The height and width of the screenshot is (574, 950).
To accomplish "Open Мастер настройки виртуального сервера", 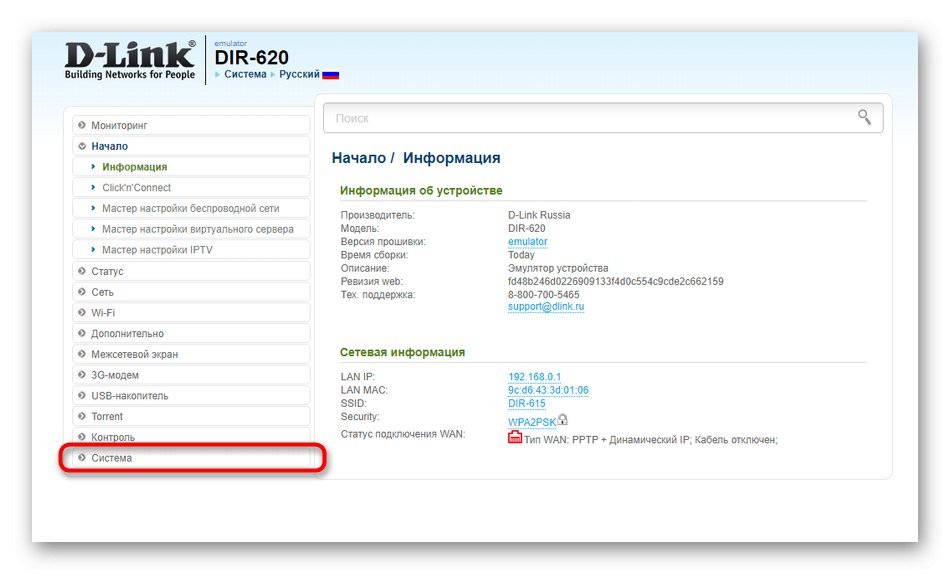I will [191, 229].
